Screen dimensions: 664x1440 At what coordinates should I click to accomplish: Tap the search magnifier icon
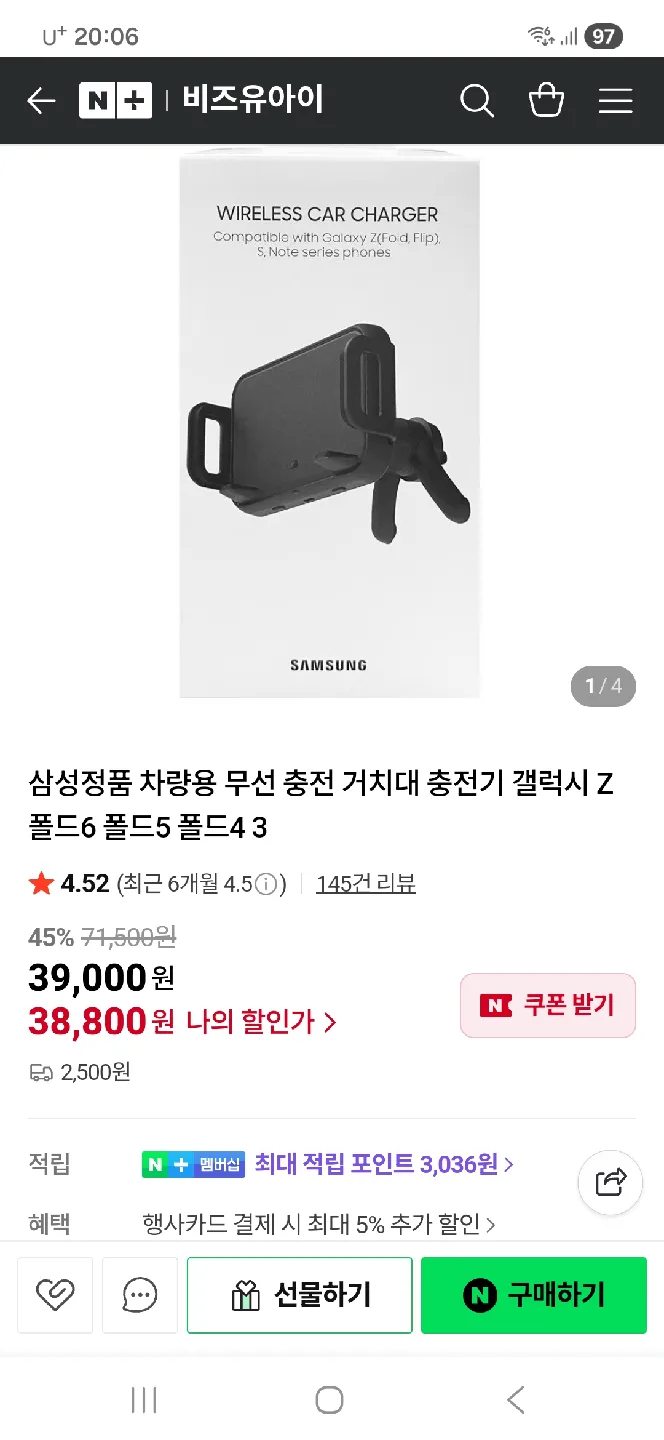tap(476, 100)
